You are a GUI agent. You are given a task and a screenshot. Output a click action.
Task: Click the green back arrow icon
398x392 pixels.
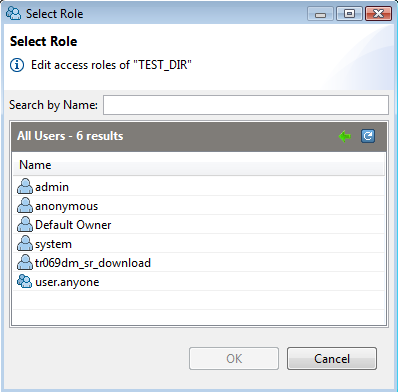click(345, 136)
